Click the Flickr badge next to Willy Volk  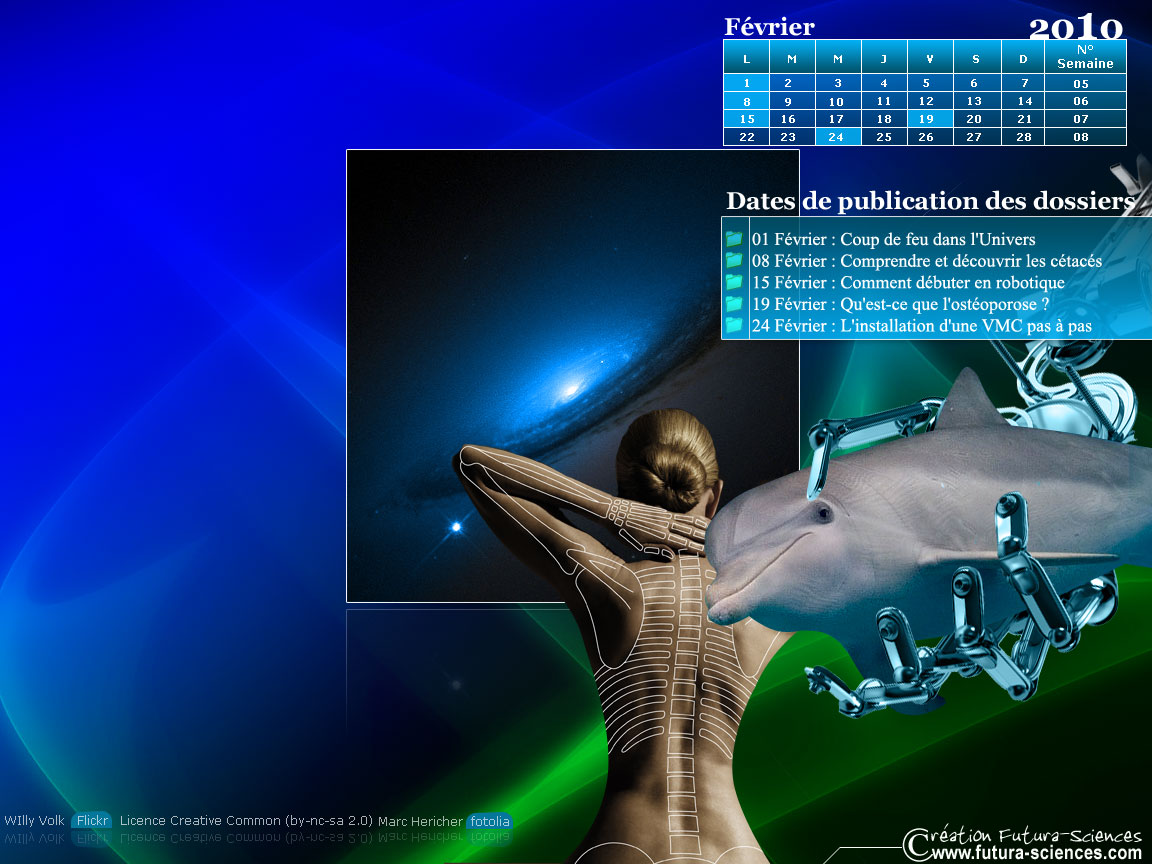pos(92,821)
